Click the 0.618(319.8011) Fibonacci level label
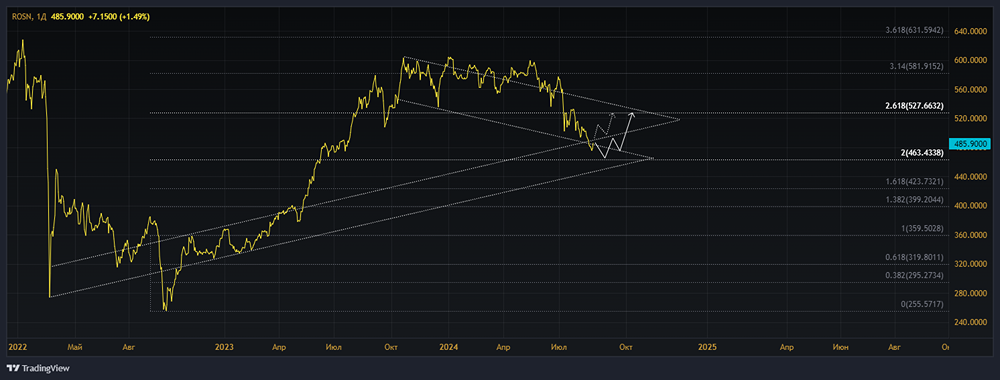 [x=915, y=257]
